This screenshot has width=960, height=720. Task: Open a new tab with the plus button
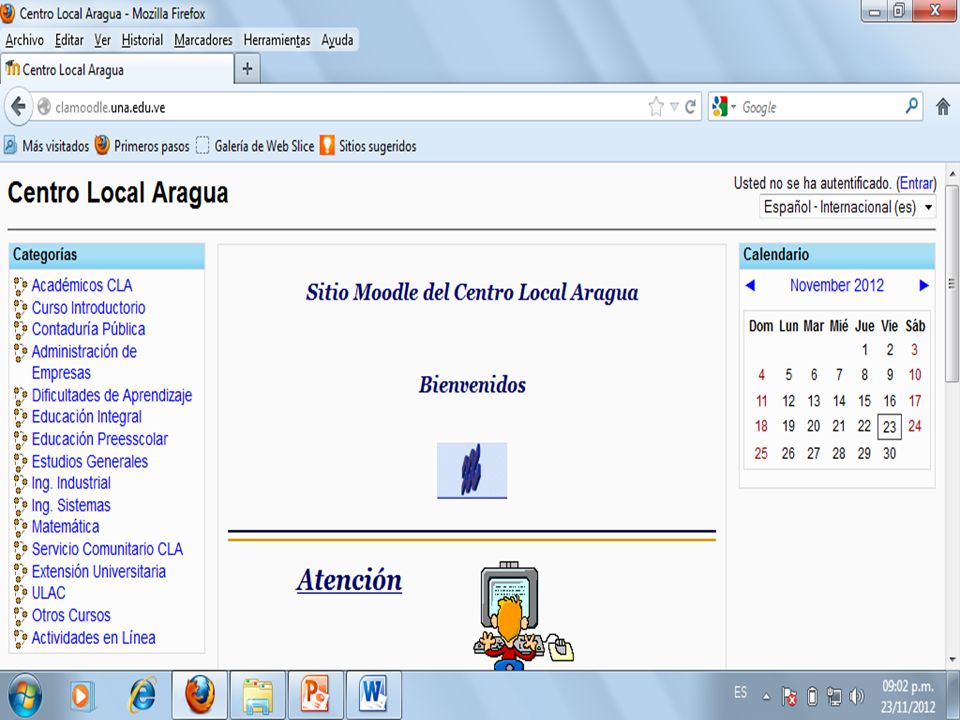247,69
